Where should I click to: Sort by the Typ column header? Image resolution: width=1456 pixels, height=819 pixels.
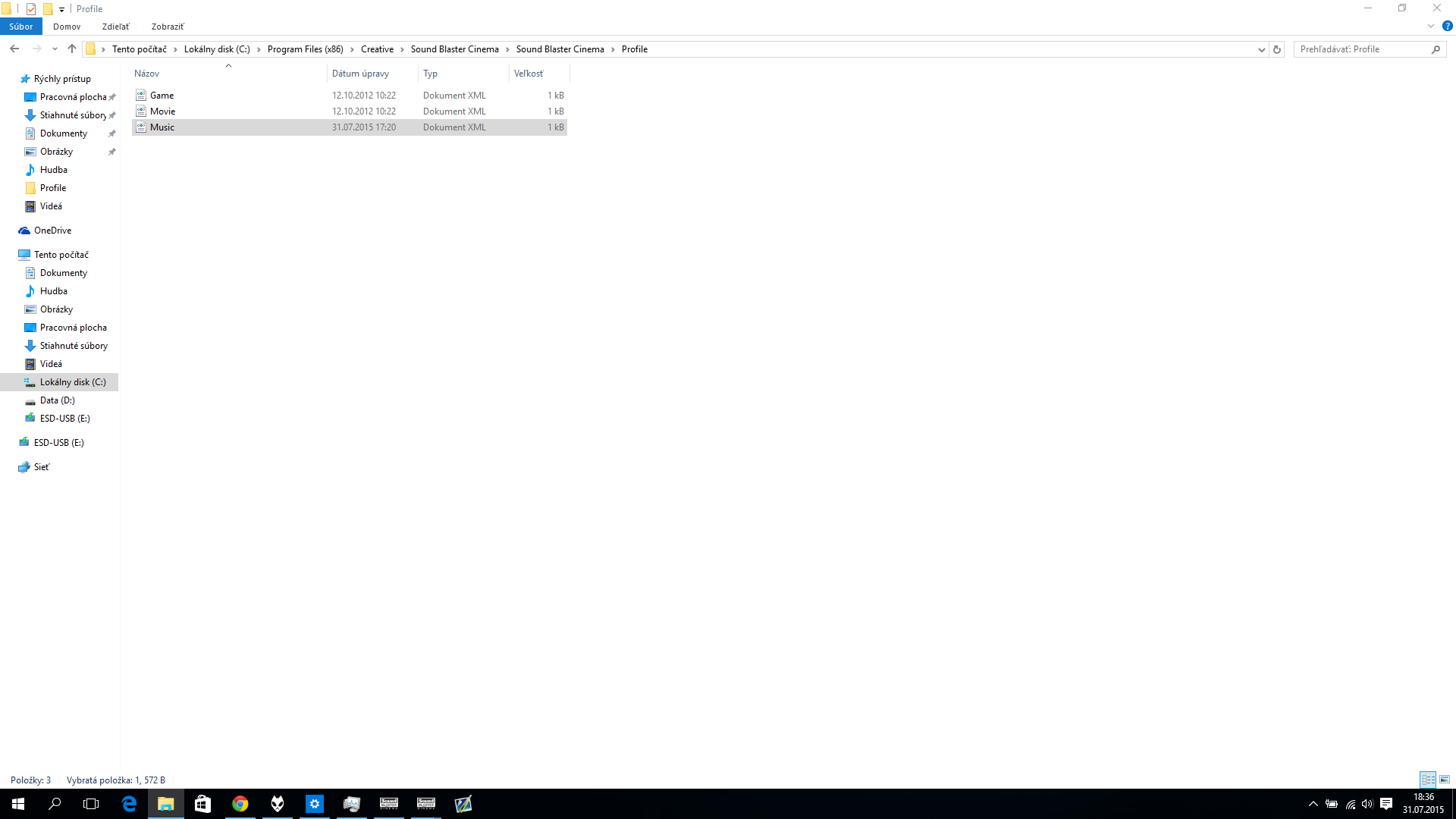click(463, 74)
